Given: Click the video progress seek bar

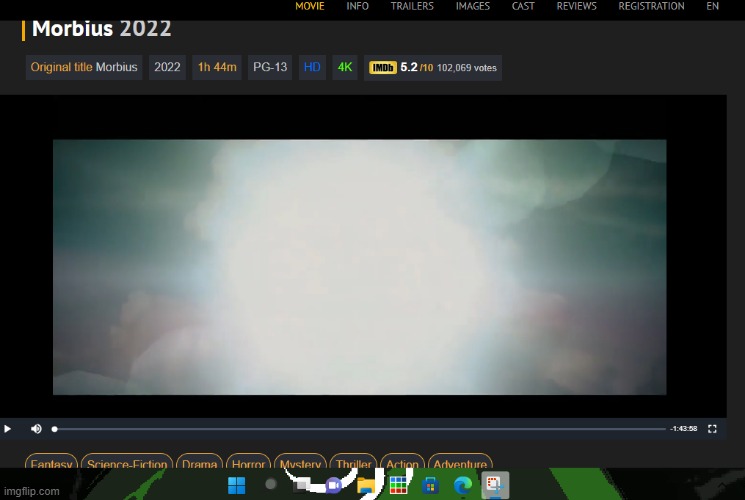Looking at the screenshot, I should click(x=360, y=429).
